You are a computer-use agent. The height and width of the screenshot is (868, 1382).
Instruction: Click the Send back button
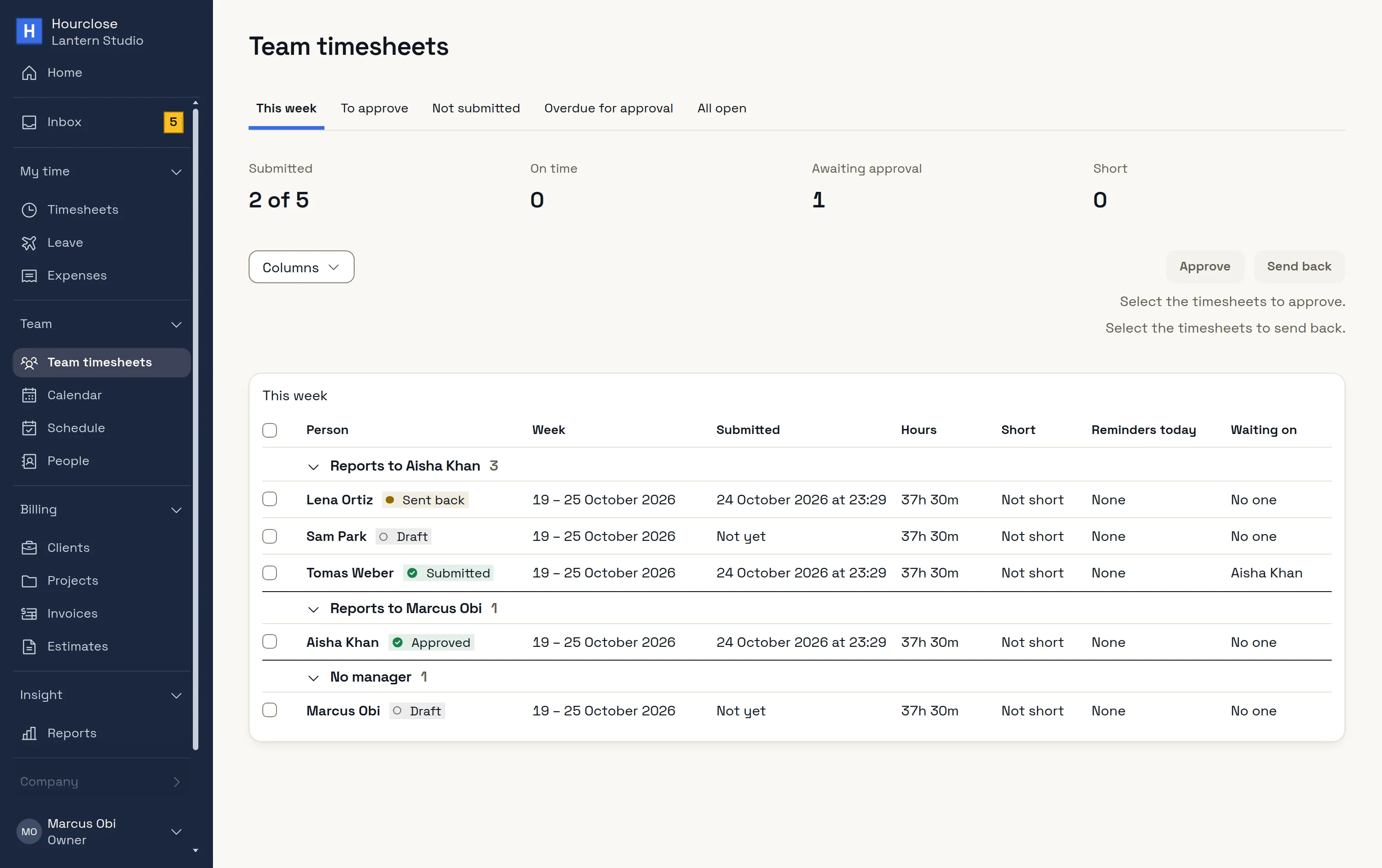pyautogui.click(x=1299, y=267)
